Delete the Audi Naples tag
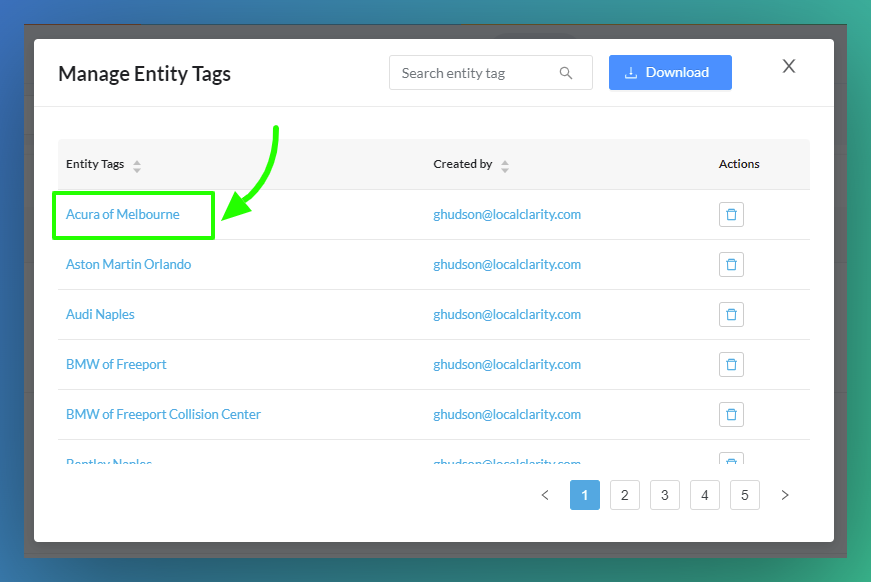The height and width of the screenshot is (582, 871). coord(731,314)
